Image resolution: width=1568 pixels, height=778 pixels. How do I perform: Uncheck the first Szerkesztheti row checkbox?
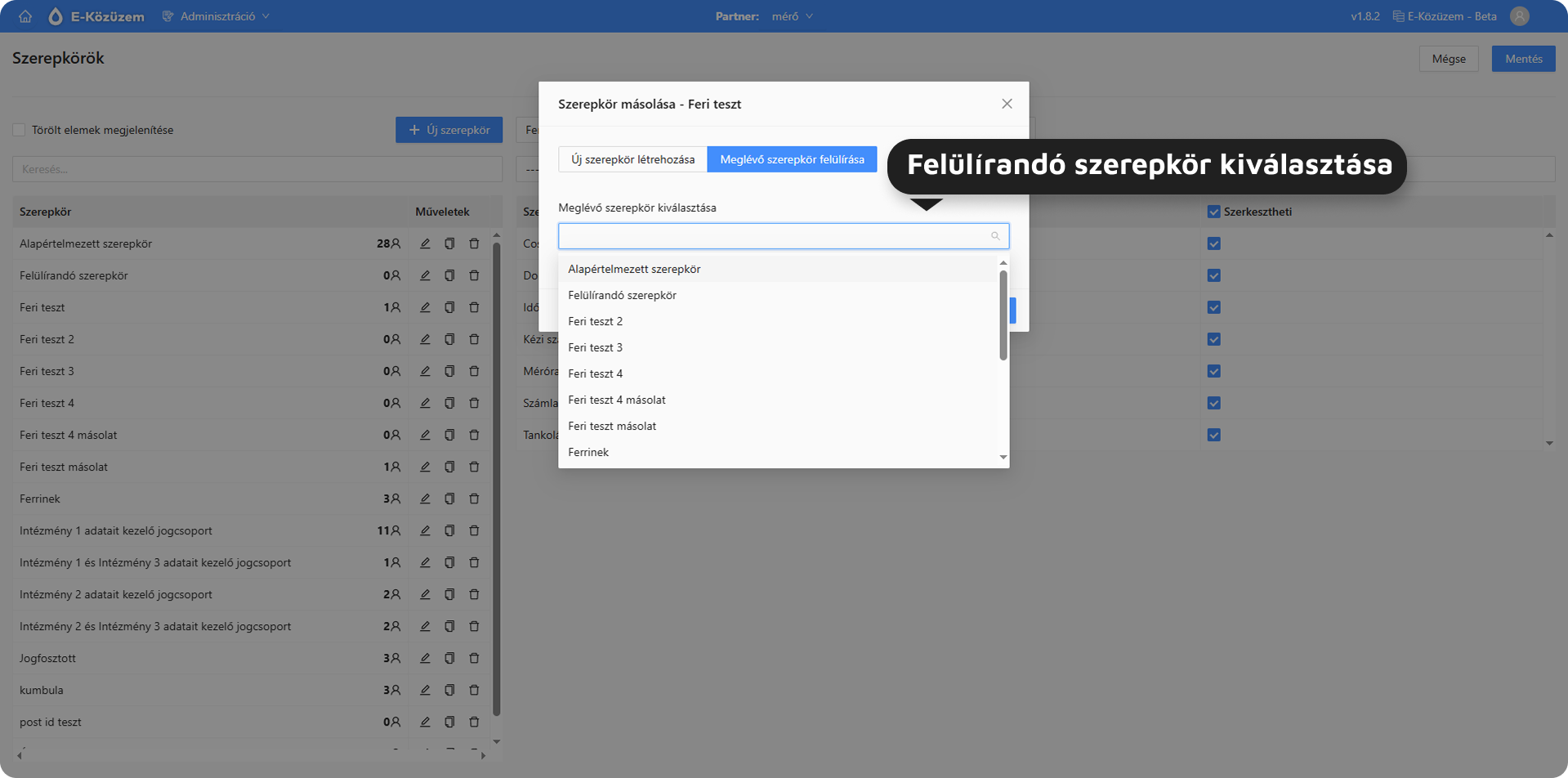point(1213,244)
